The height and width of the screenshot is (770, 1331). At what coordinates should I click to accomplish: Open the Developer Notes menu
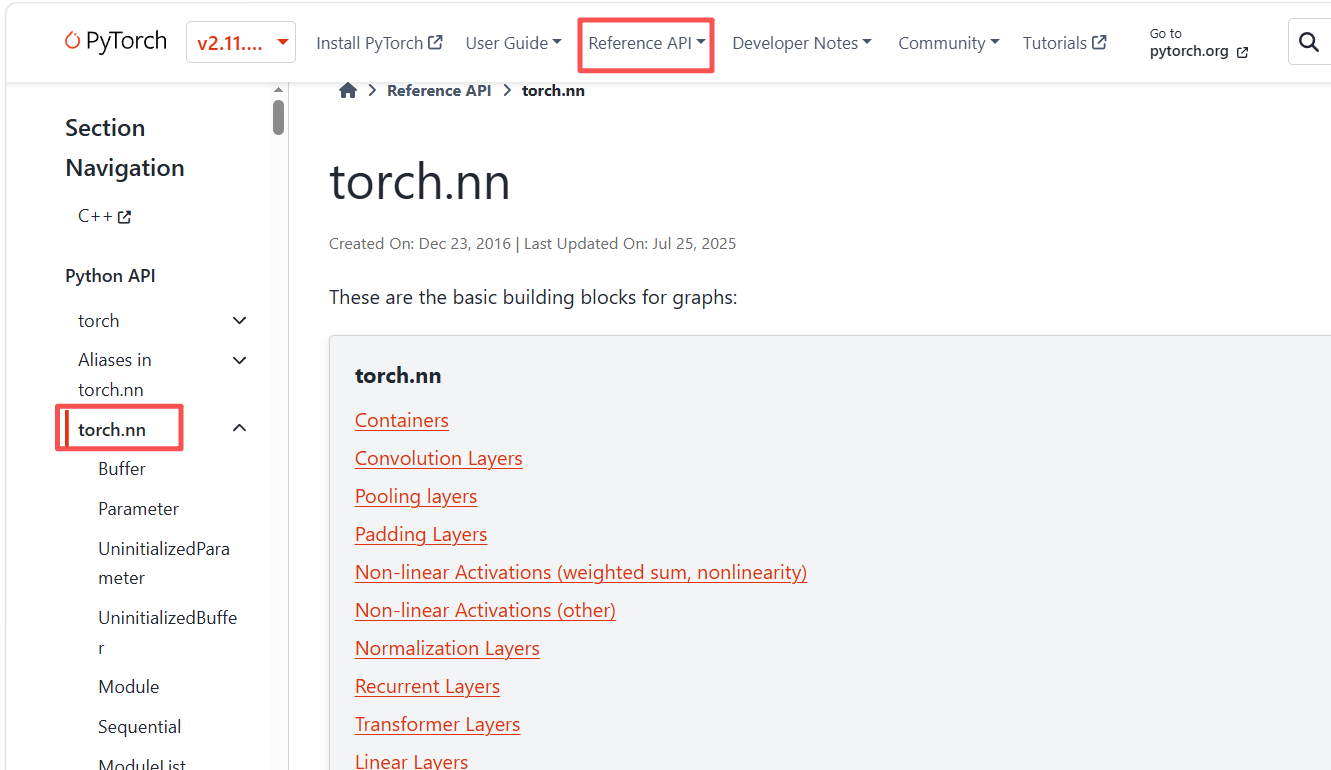[802, 43]
